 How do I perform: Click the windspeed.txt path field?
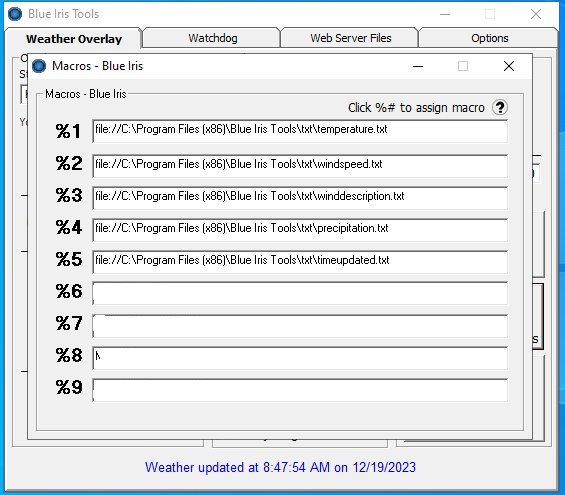coord(300,166)
